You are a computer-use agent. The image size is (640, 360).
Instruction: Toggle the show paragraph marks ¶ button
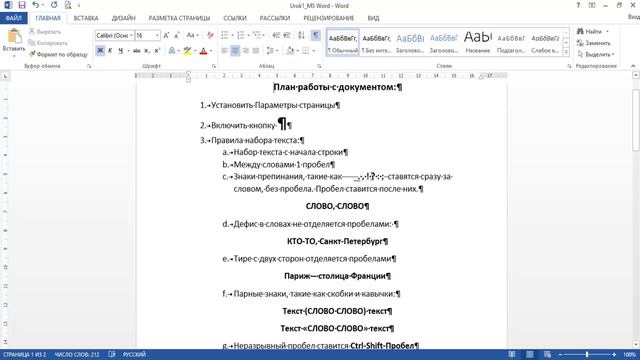[316, 36]
